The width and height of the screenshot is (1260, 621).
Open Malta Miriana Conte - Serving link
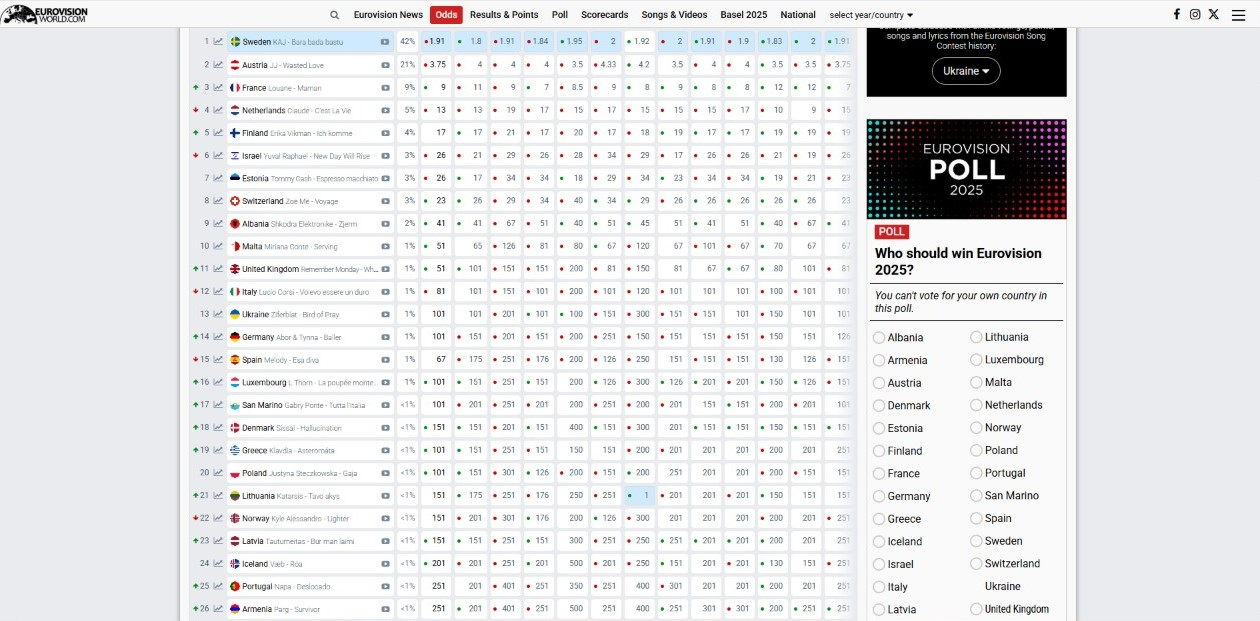click(x=290, y=246)
